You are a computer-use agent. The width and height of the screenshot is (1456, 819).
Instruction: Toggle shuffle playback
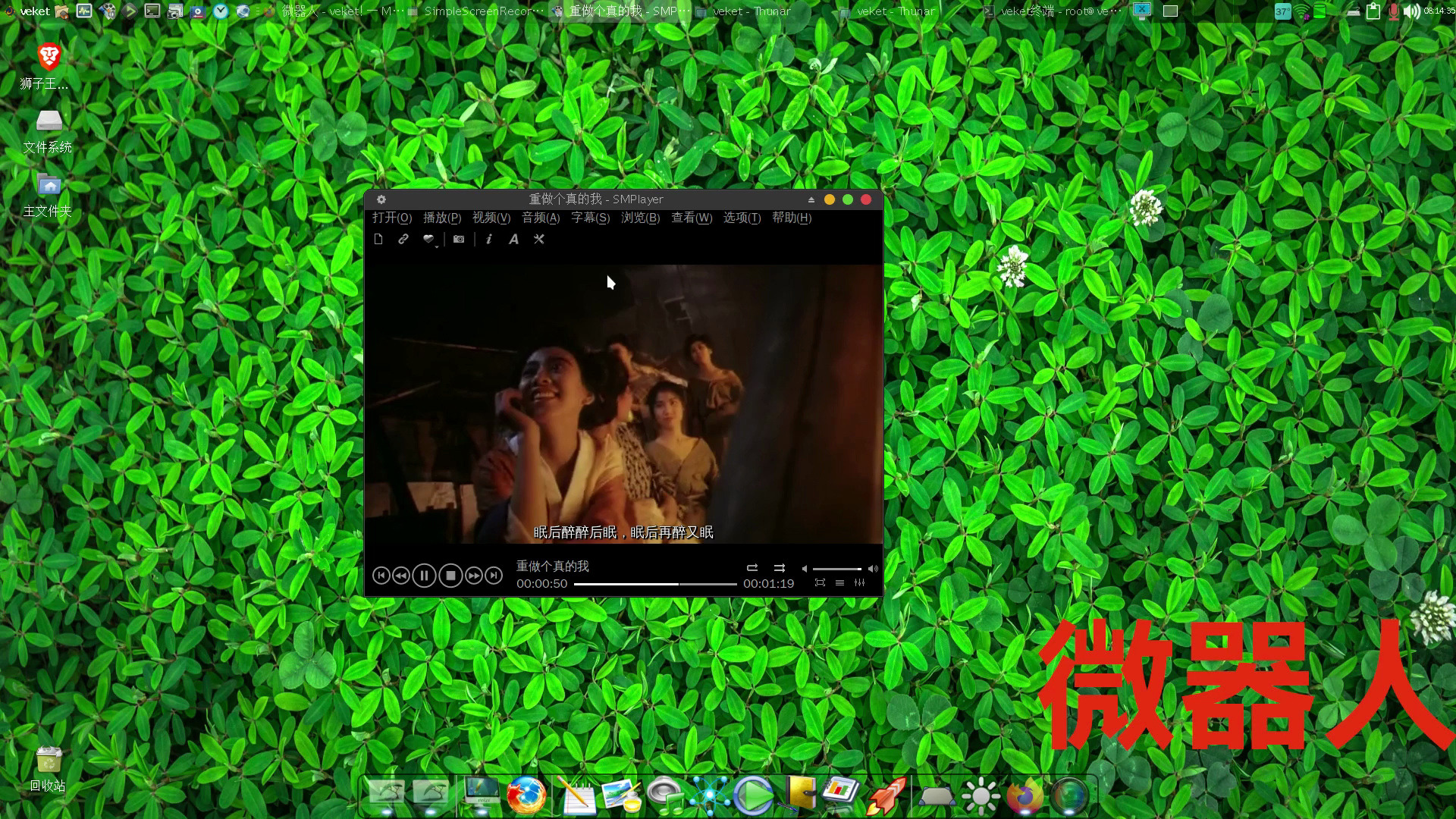(x=779, y=568)
